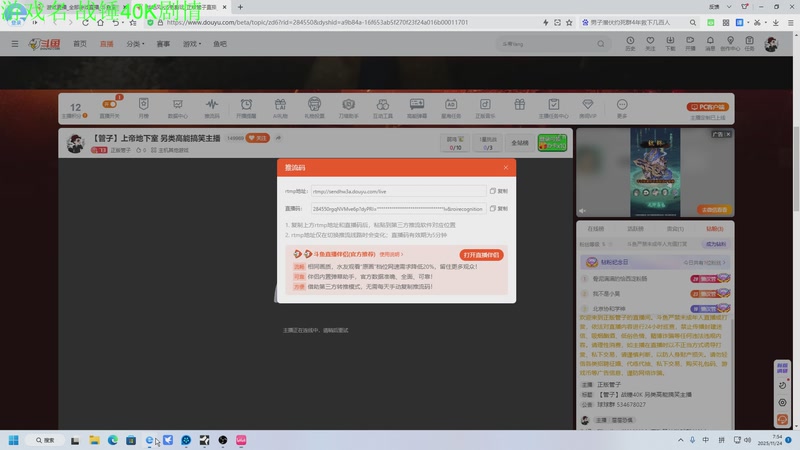Viewport: 800px width, 450px height.
Task: Open the 钻粉纪念日 banner
Action: (x=655, y=262)
